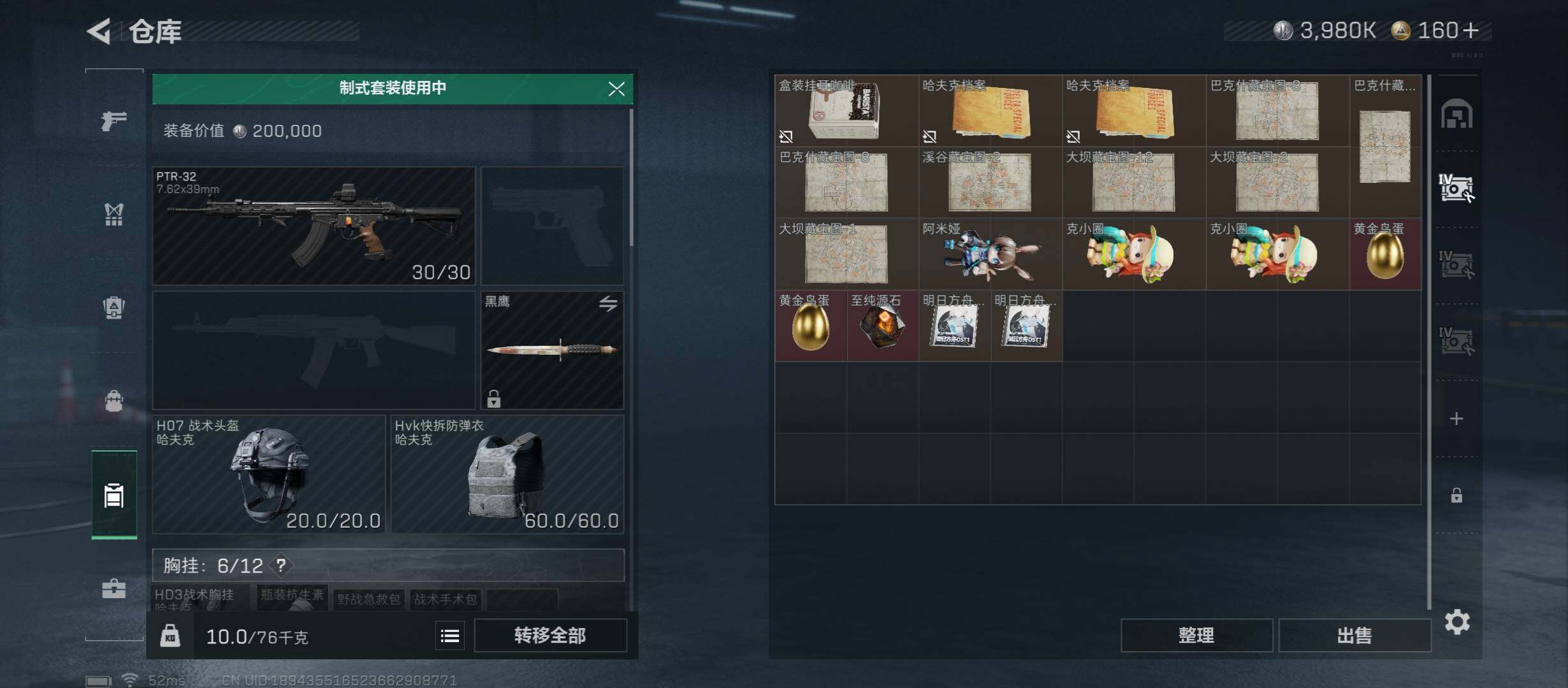This screenshot has width=1568, height=688.
Task: Select the highlighted preset loadout tab
Action: (114, 495)
